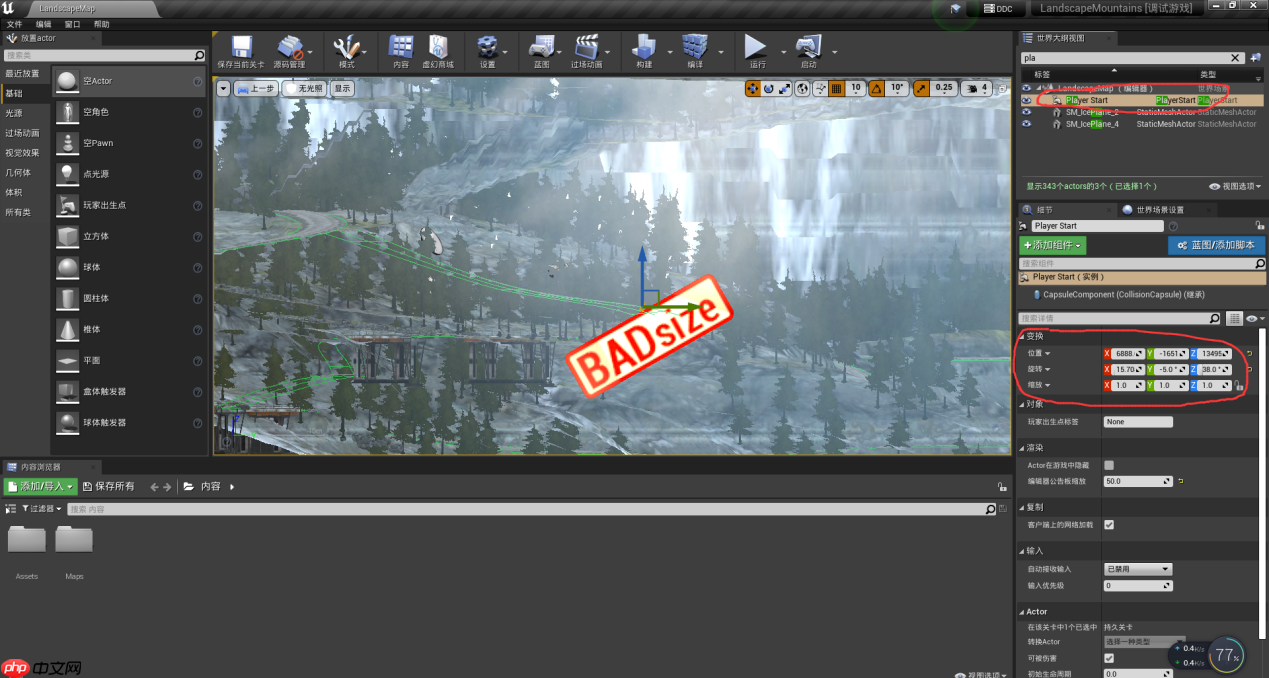This screenshot has width=1269, height=678.
Task: Uncheck 客户端上的网络加载 checkbox
Action: click(1109, 524)
